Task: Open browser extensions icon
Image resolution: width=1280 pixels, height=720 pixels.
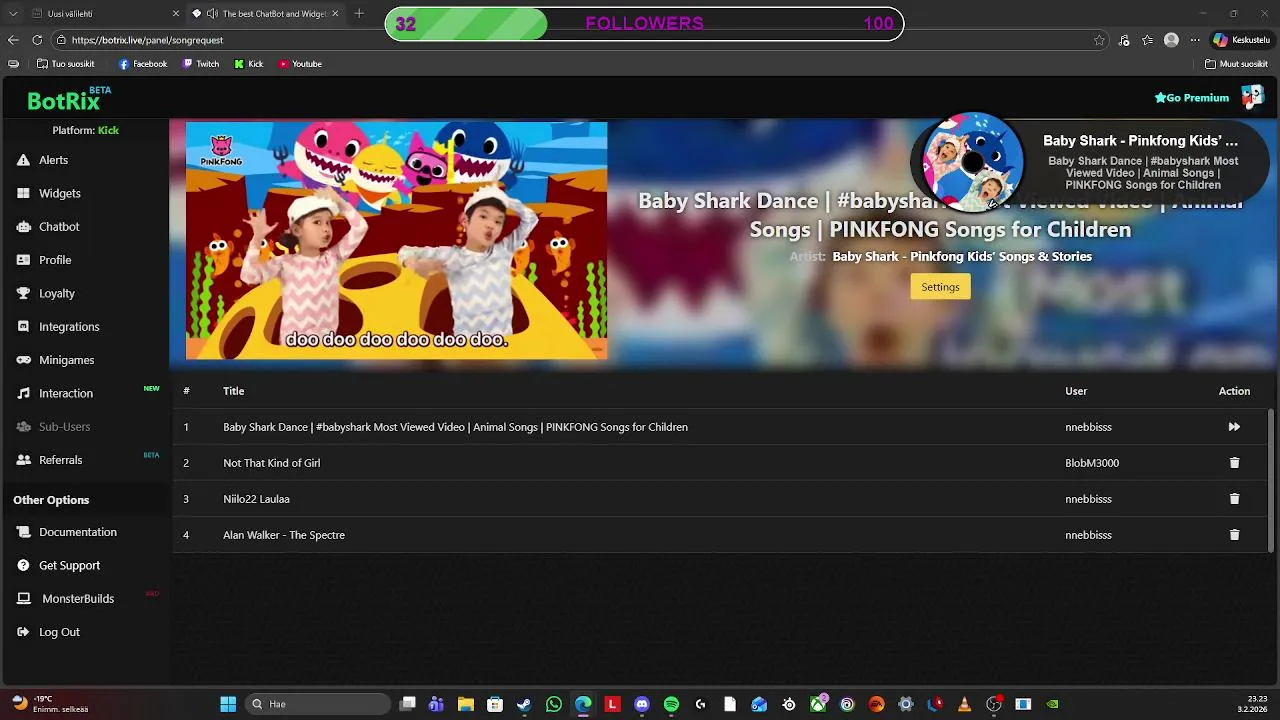Action: [1124, 40]
